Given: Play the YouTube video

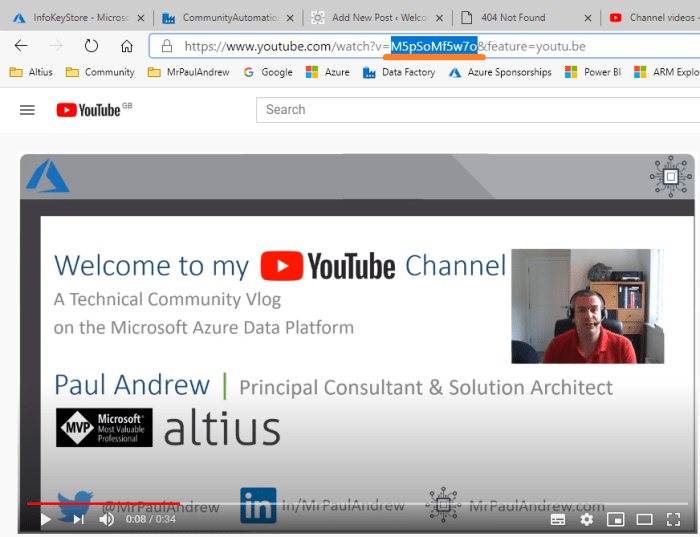Looking at the screenshot, I should click(x=45, y=519).
